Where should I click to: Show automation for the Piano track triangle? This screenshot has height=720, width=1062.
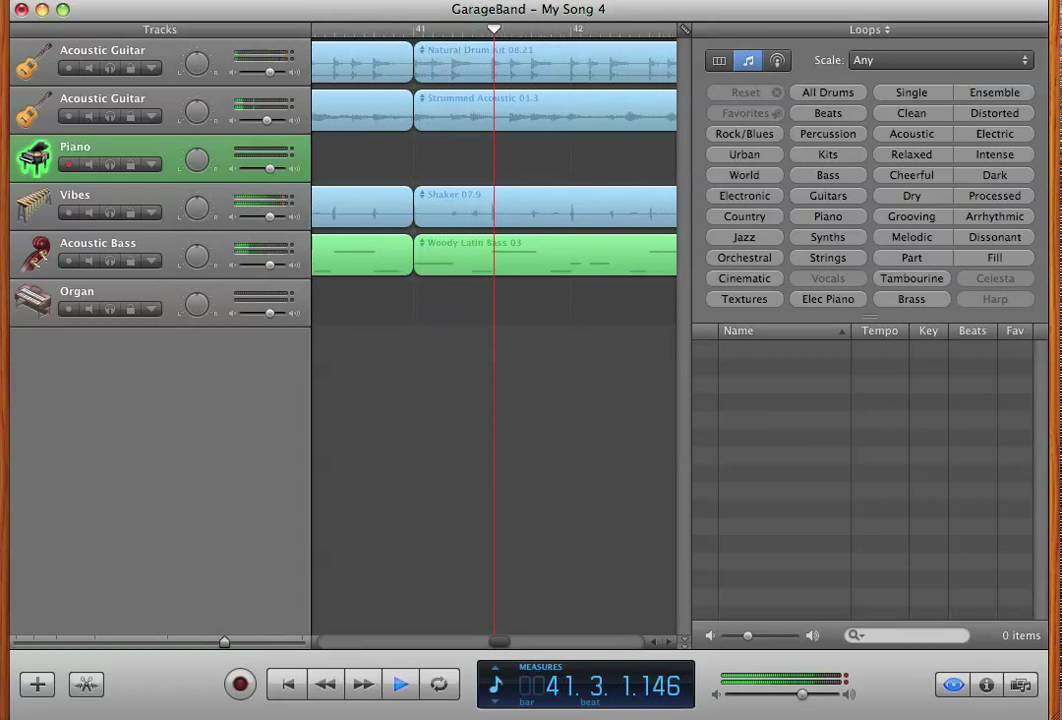[x=151, y=165]
